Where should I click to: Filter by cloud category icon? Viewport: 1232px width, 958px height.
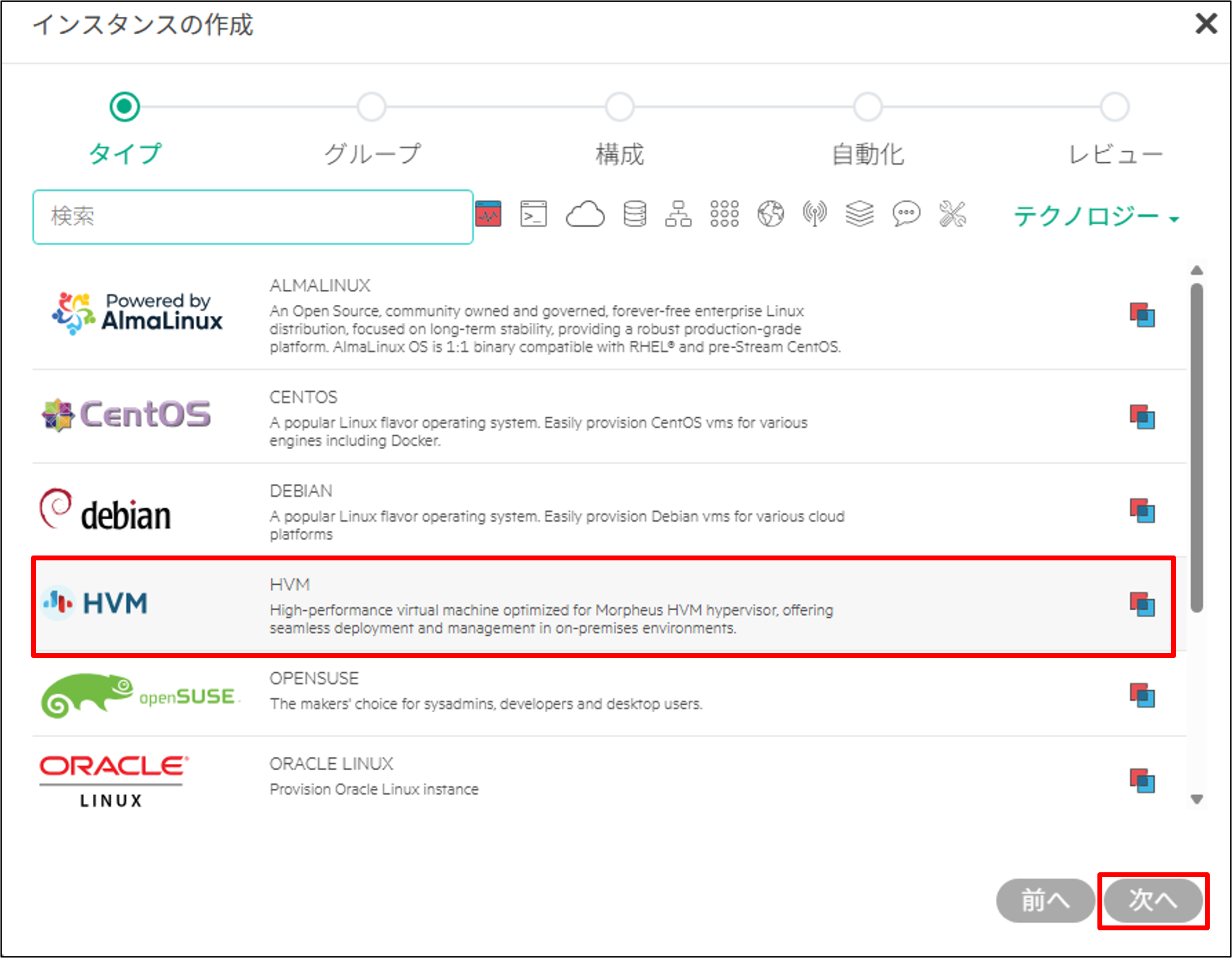585,214
